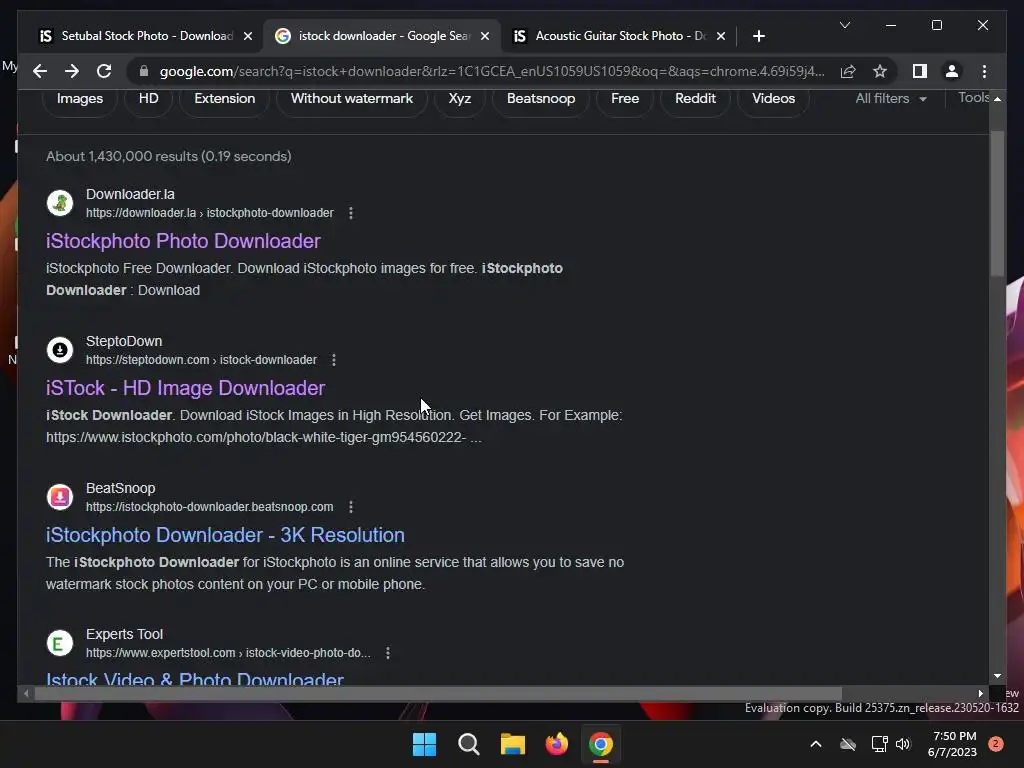The width and height of the screenshot is (1024, 768).
Task: Select the istock downloader Google Search tab
Action: click(382, 36)
